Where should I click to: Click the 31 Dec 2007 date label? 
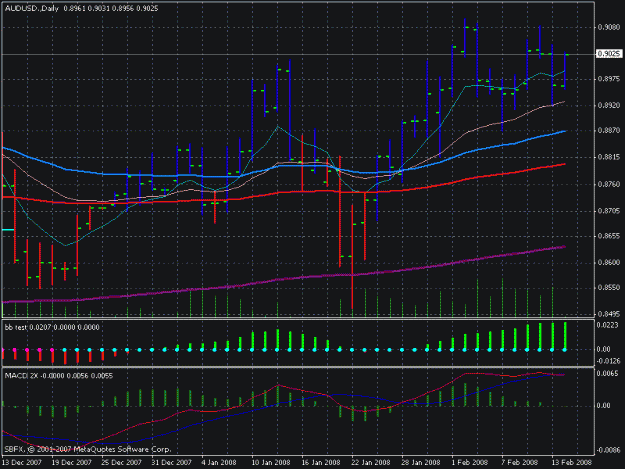pos(171,463)
